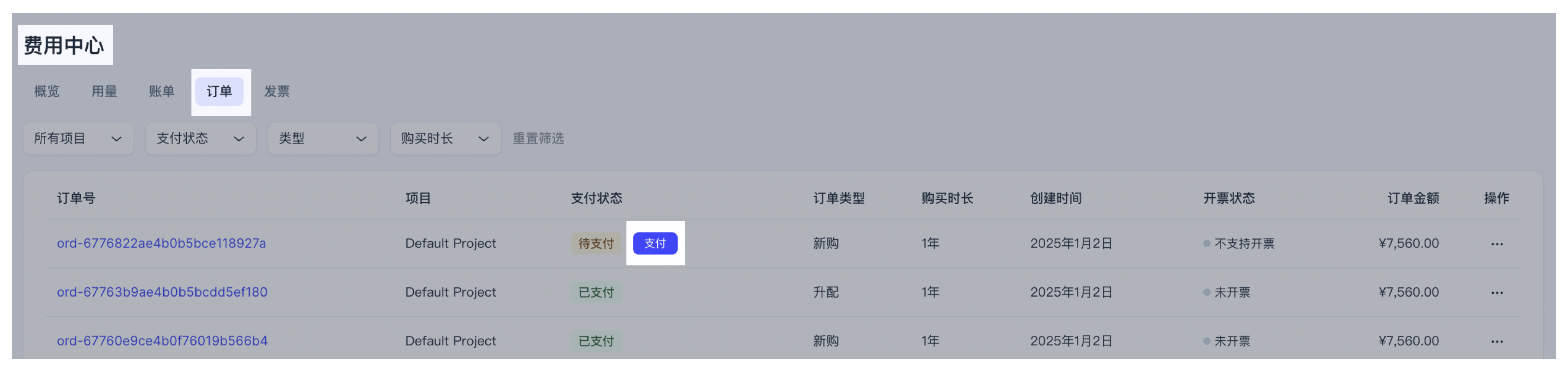1568x372 pixels.
Task: Click the 订单金额 column header
Action: coord(1413,198)
